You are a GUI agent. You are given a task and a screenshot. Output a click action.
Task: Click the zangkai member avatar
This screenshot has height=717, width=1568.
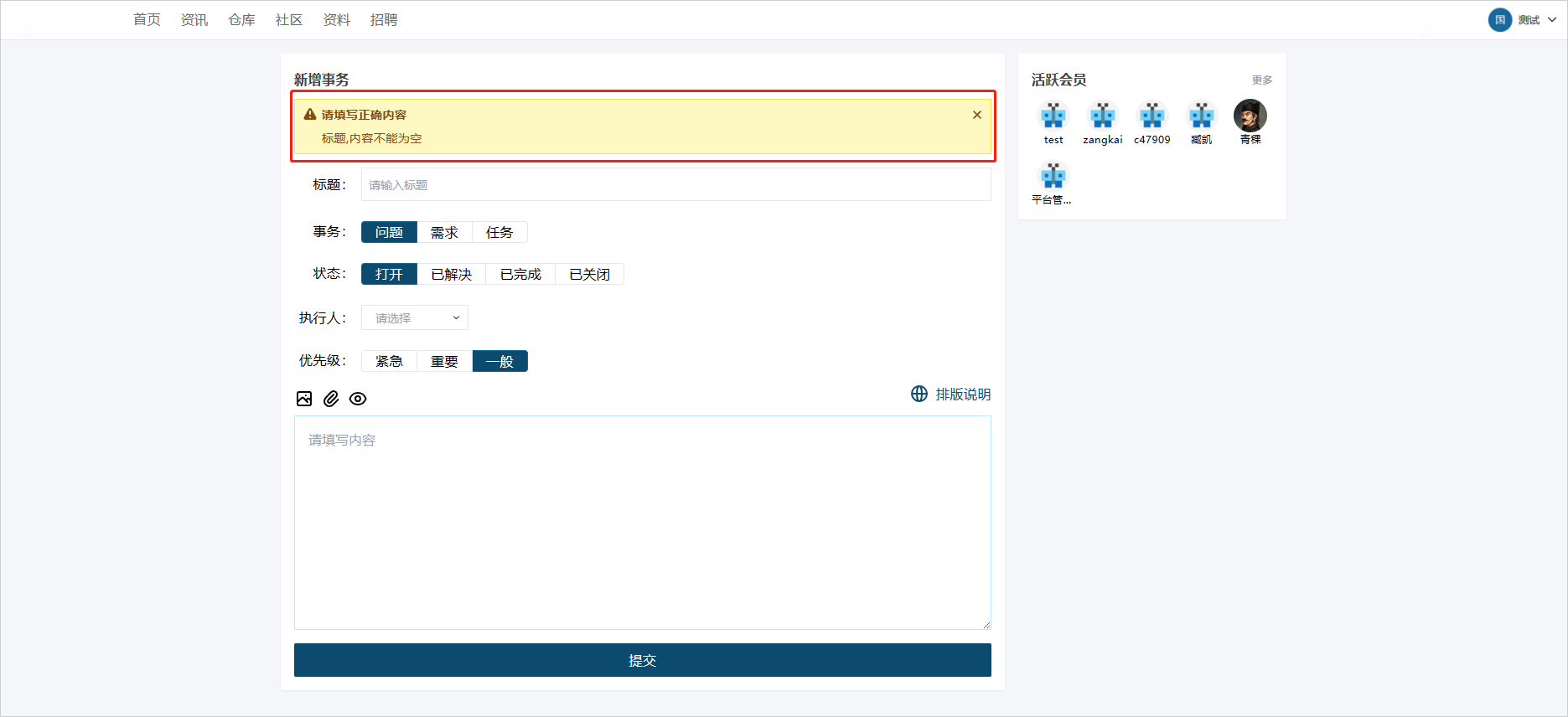[1102, 116]
